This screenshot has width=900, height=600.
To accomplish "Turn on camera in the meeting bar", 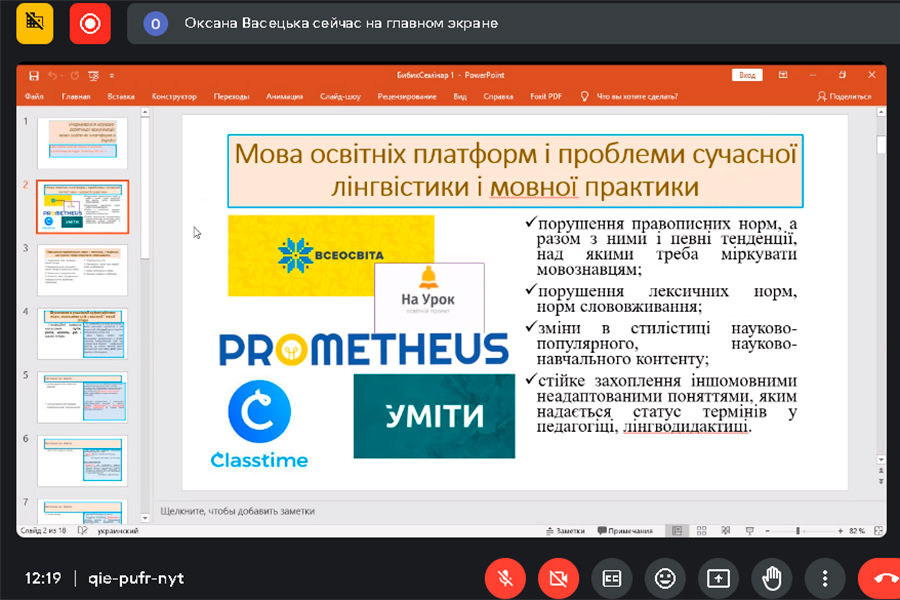I will tap(558, 578).
